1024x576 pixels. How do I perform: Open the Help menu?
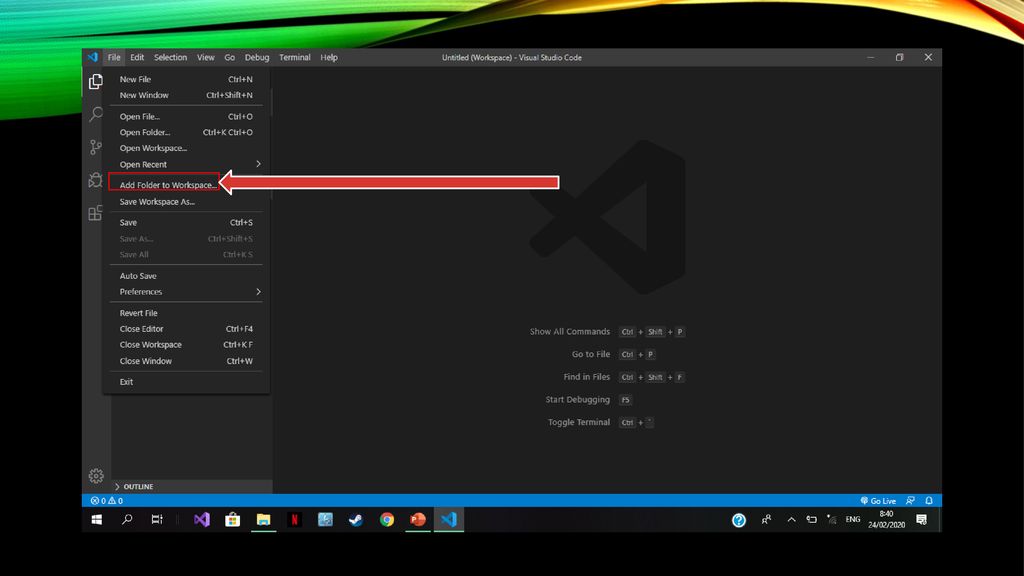click(328, 57)
